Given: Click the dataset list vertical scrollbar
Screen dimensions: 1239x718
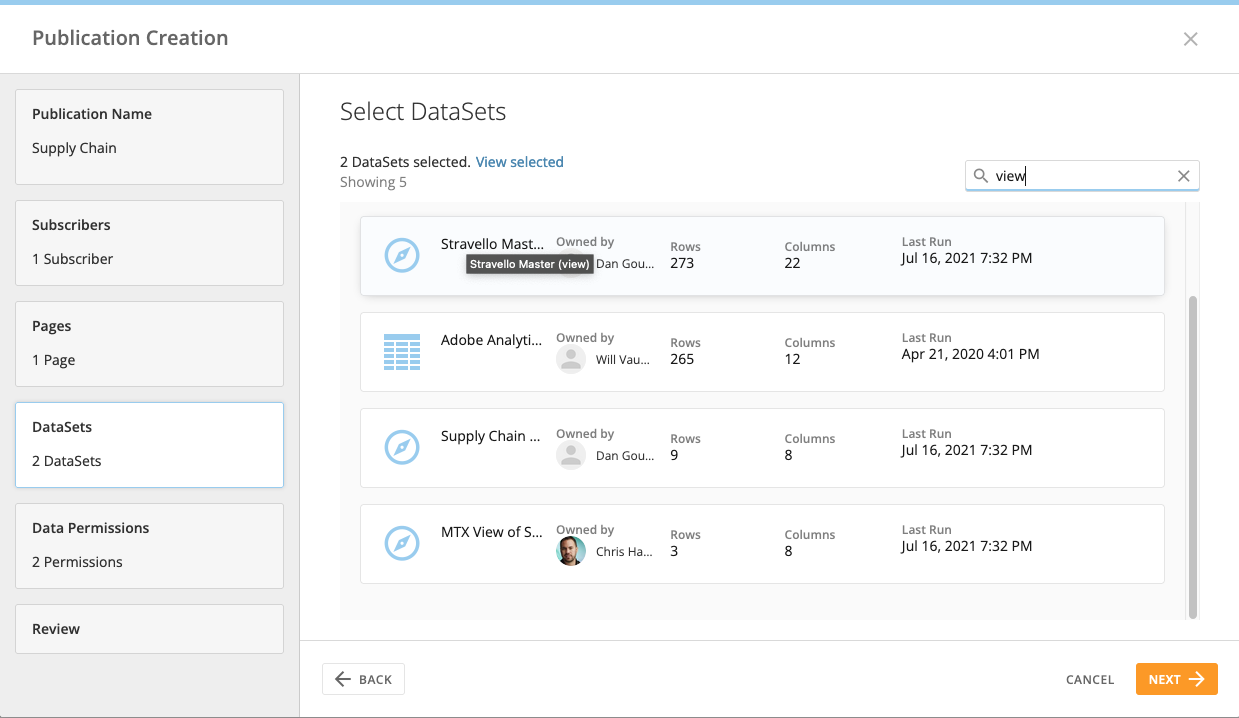Looking at the screenshot, I should coord(1191,455).
